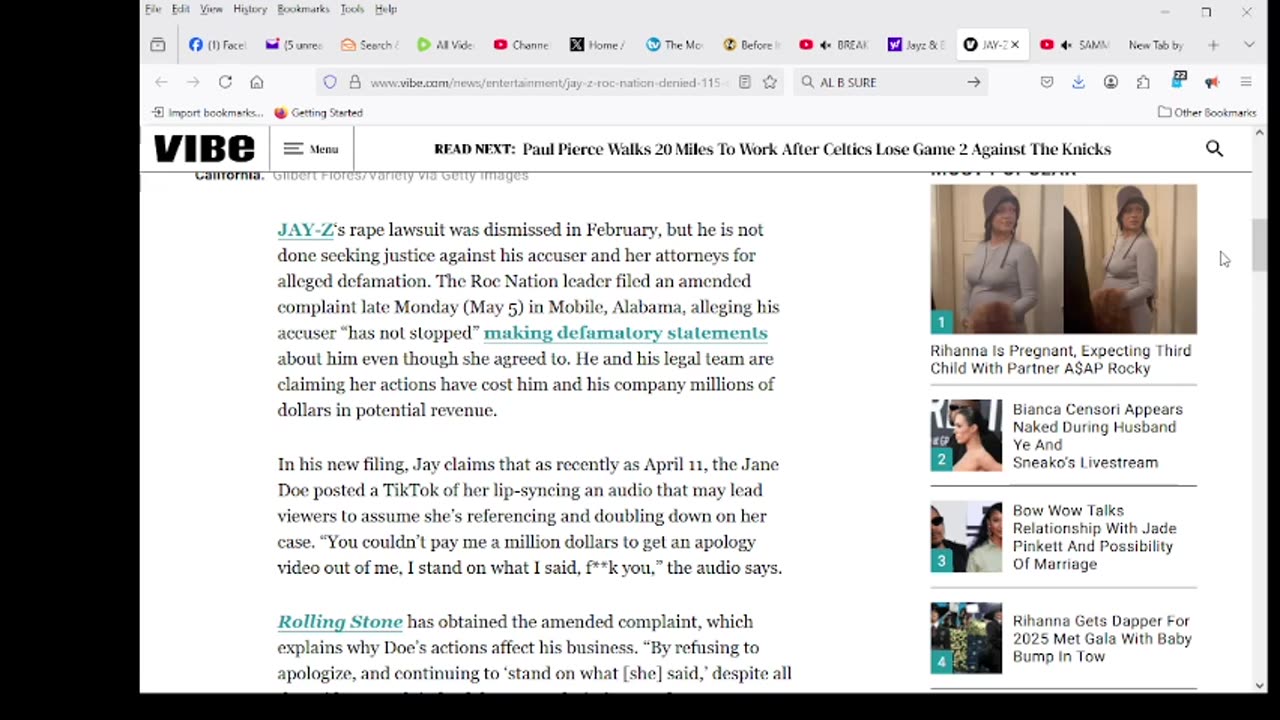
Task: Click the VIBE logo
Action: 204,149
